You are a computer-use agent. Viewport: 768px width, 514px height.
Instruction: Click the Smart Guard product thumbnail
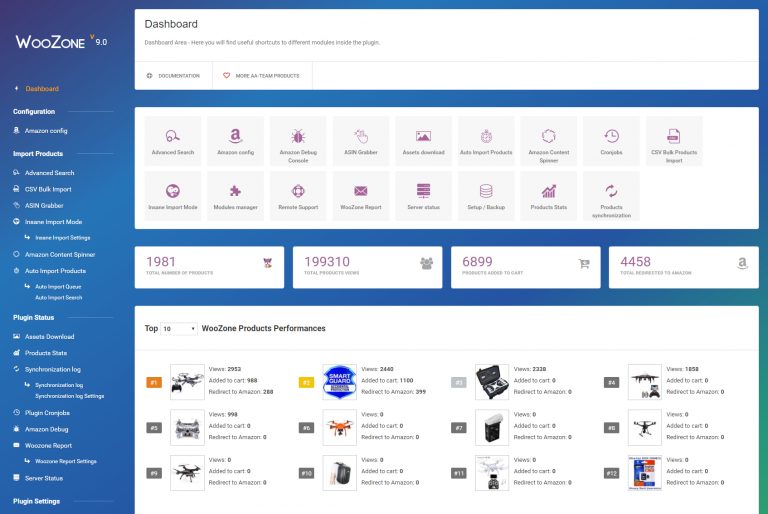tap(339, 382)
